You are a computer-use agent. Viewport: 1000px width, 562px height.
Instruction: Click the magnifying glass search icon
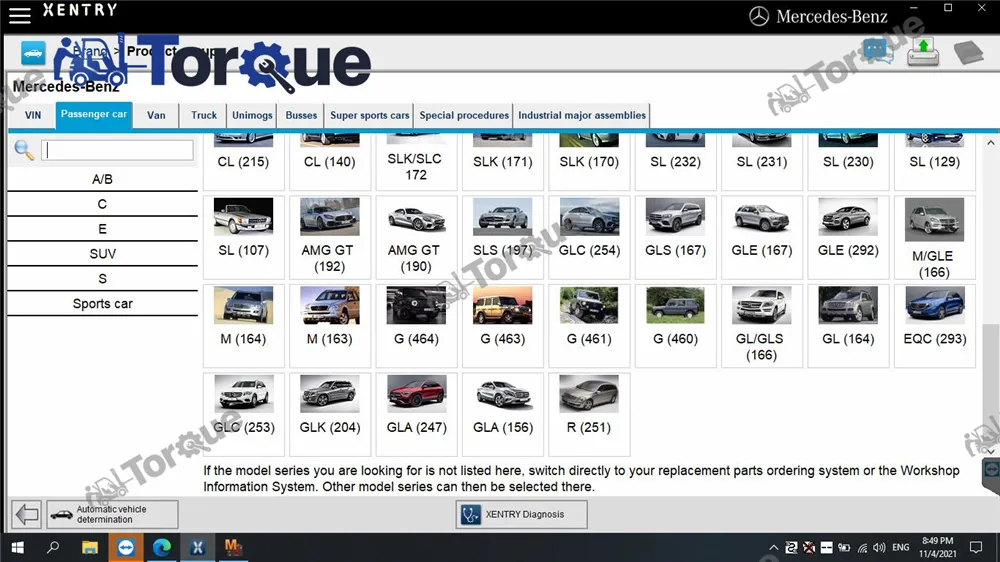pos(24,150)
